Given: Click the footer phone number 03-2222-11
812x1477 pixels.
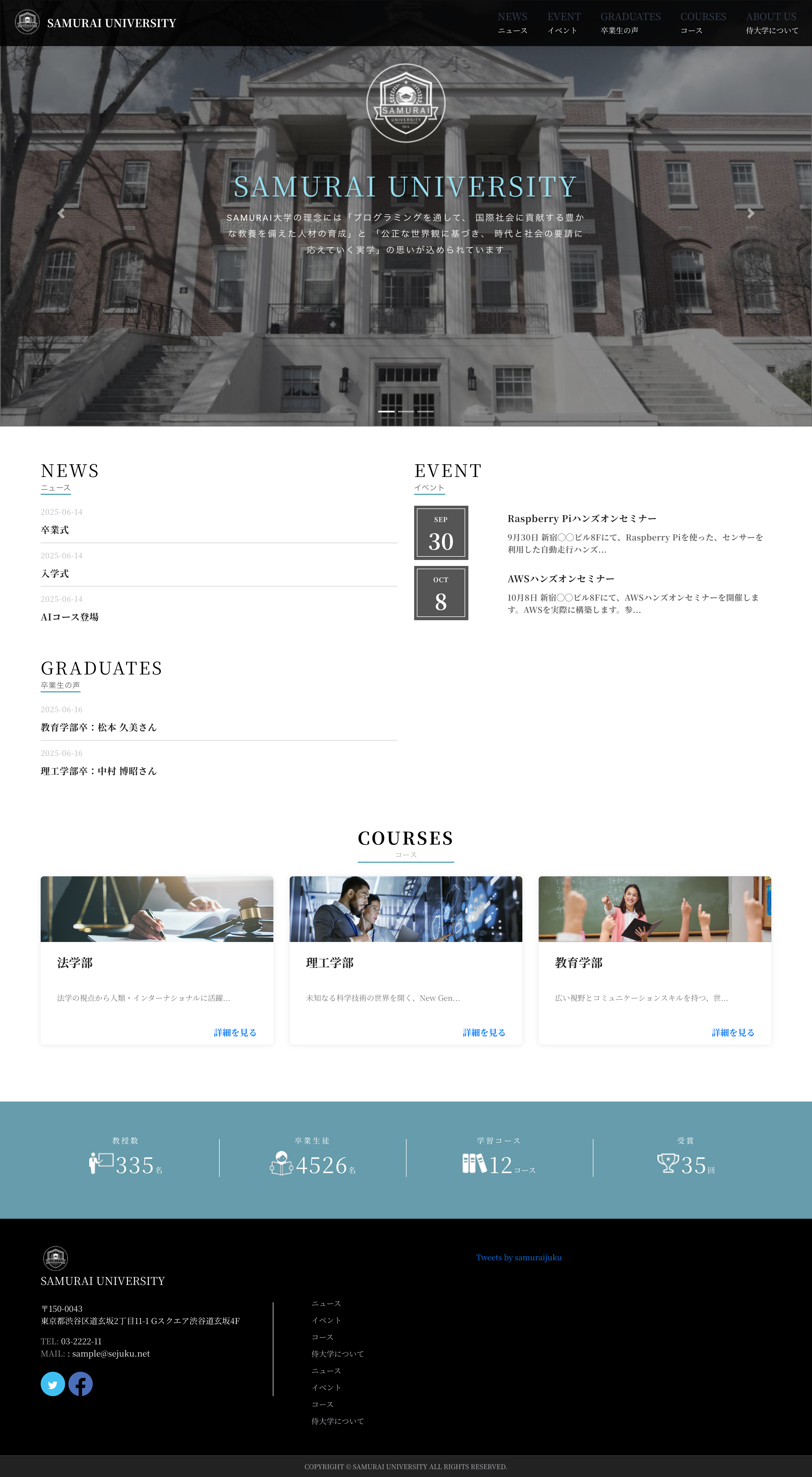Looking at the screenshot, I should click(81, 1341).
